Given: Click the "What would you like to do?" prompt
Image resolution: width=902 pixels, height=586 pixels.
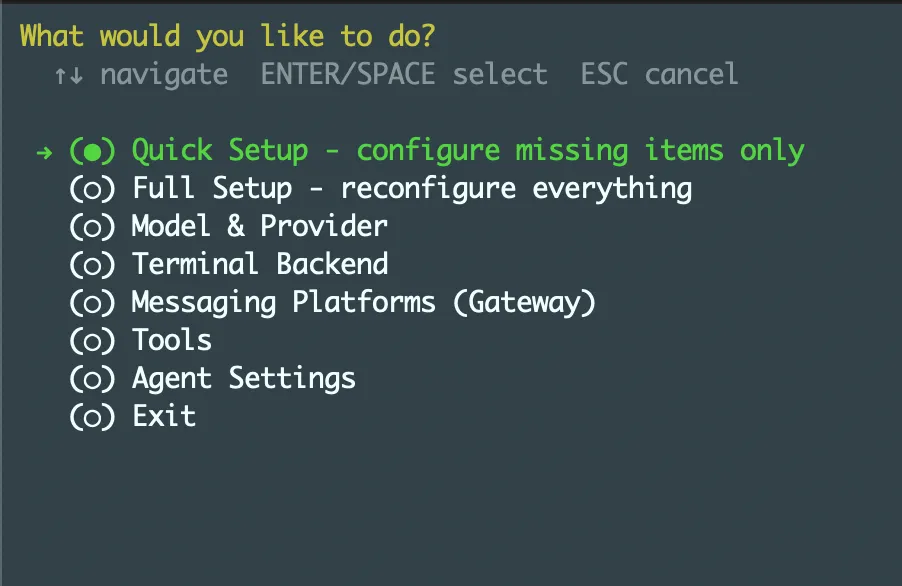Looking at the screenshot, I should click(x=228, y=37).
